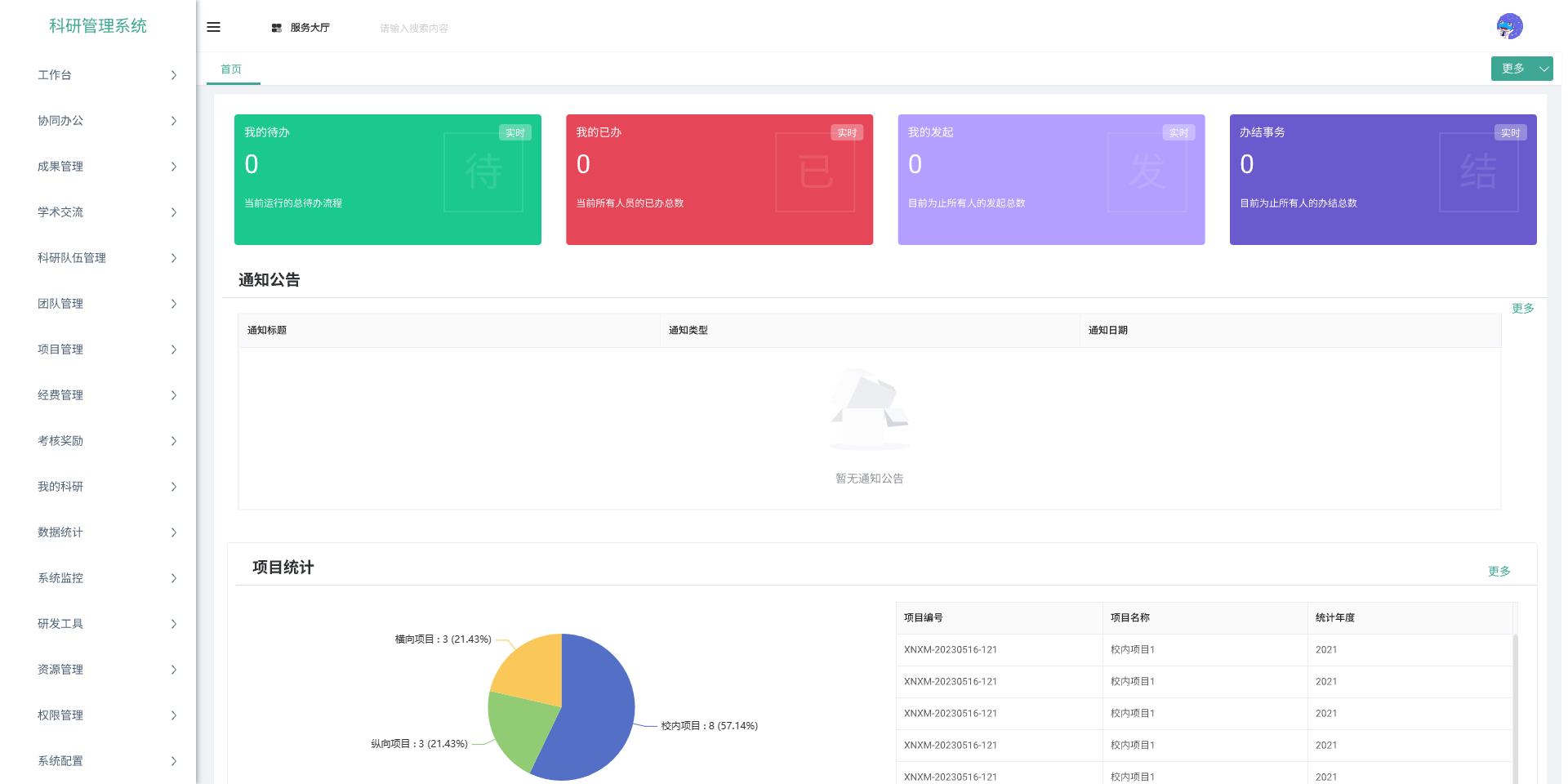Viewport: 1568px width, 784px height.
Task: Expand the 项目管理 sidebar section
Action: tap(106, 350)
